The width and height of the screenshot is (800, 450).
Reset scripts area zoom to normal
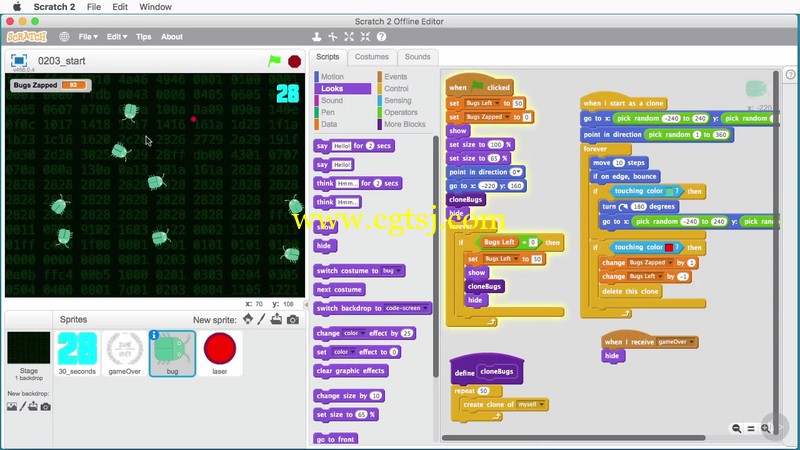pyautogui.click(x=751, y=429)
